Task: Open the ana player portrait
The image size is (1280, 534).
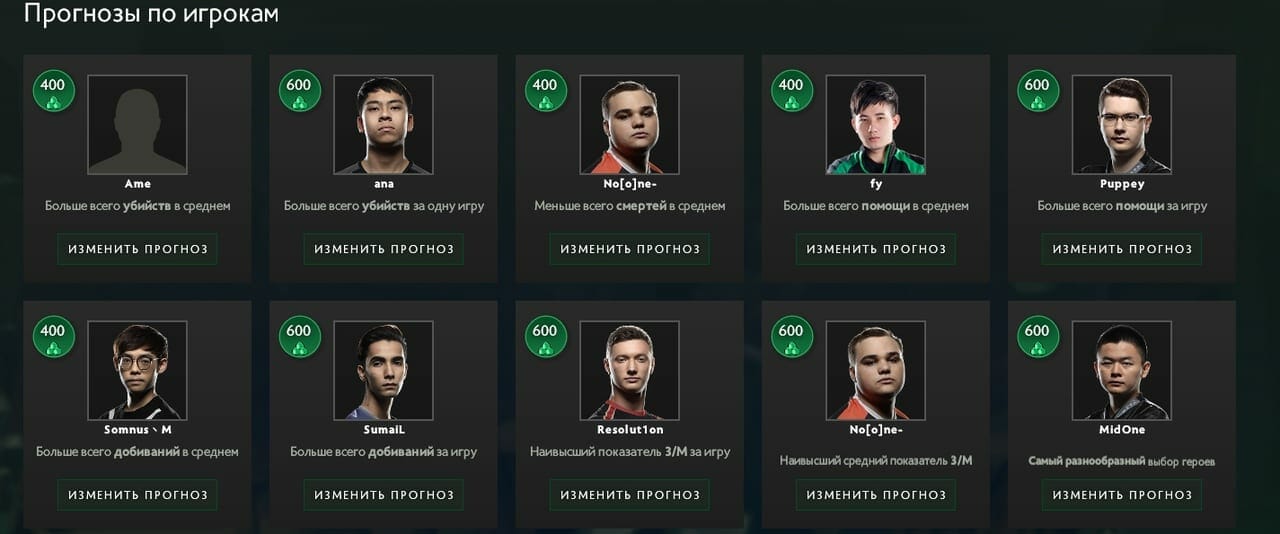Action: [x=383, y=125]
